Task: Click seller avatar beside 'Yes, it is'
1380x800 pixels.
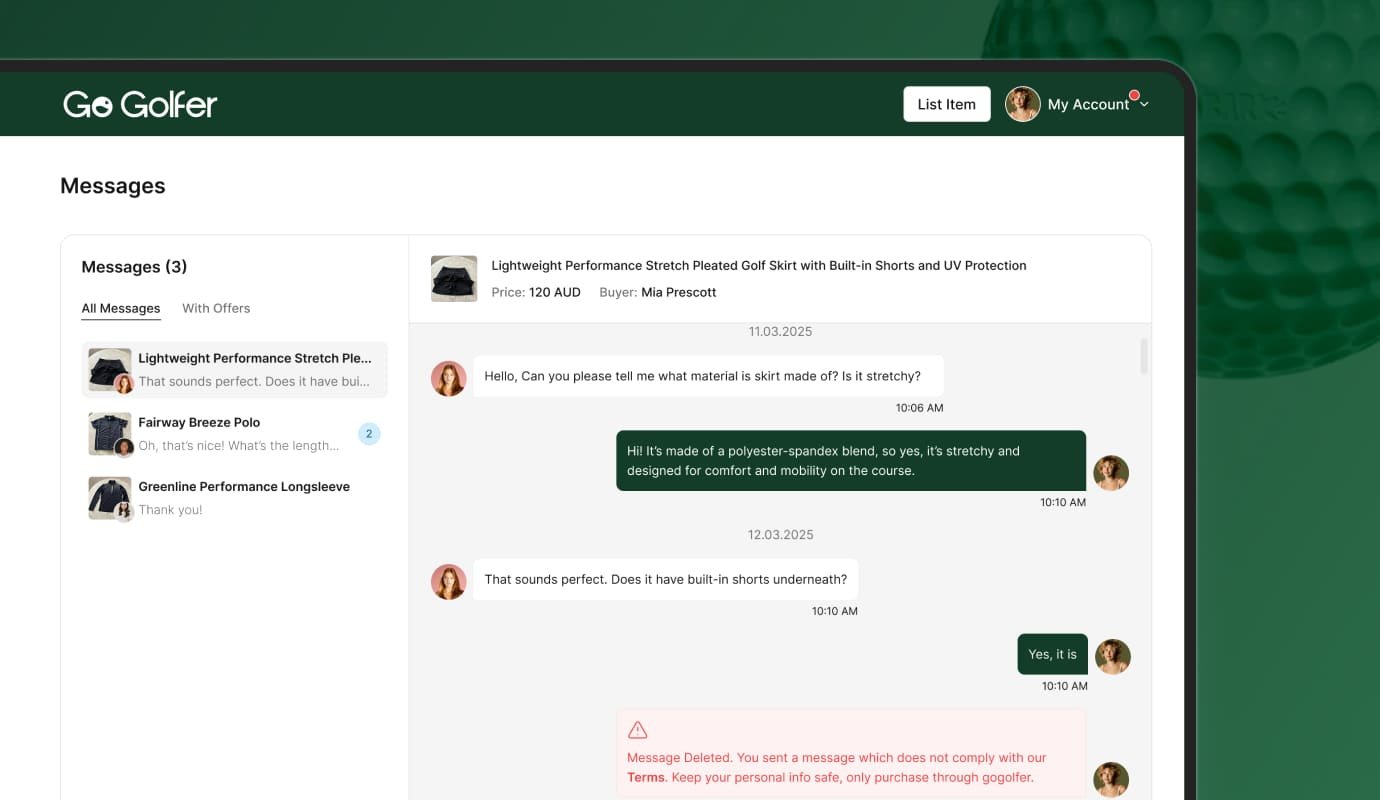Action: pos(1113,657)
